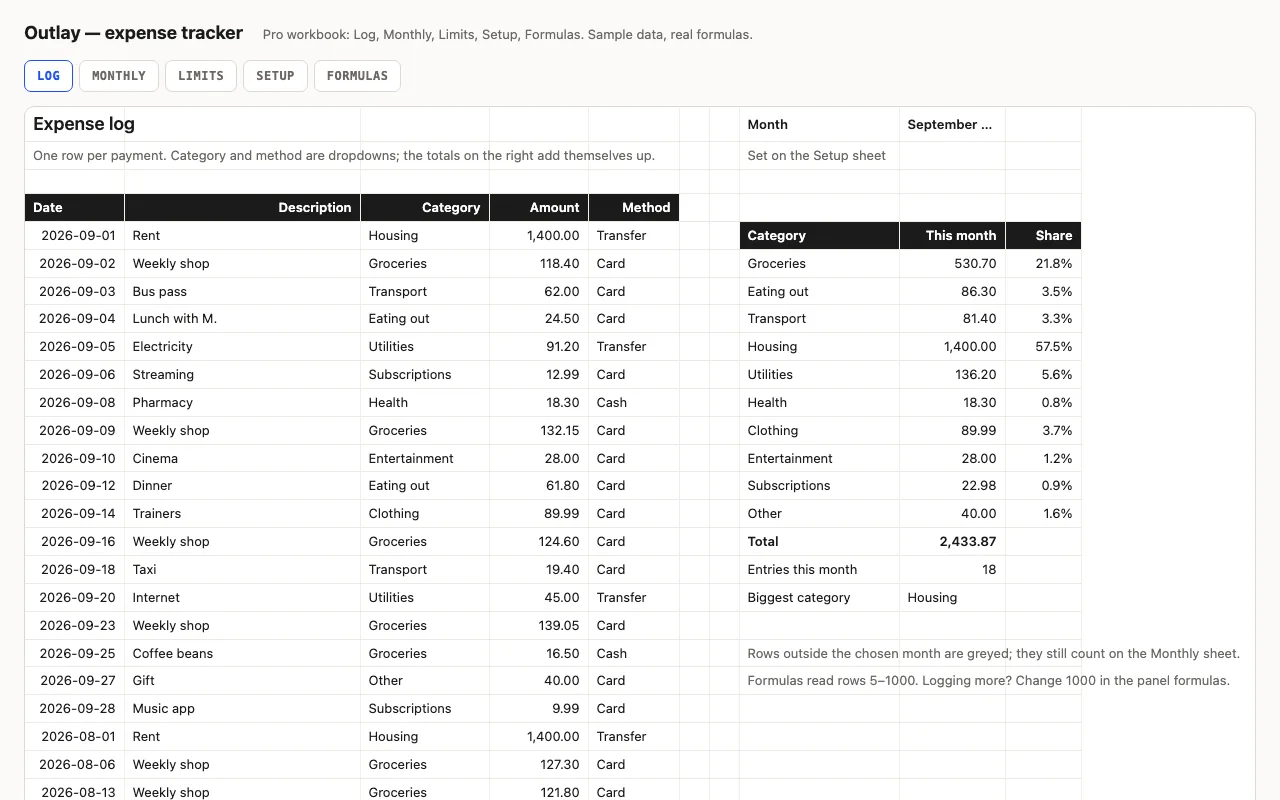This screenshot has height=800, width=1280.
Task: Select the Share column header
Action: pos(1044,236)
